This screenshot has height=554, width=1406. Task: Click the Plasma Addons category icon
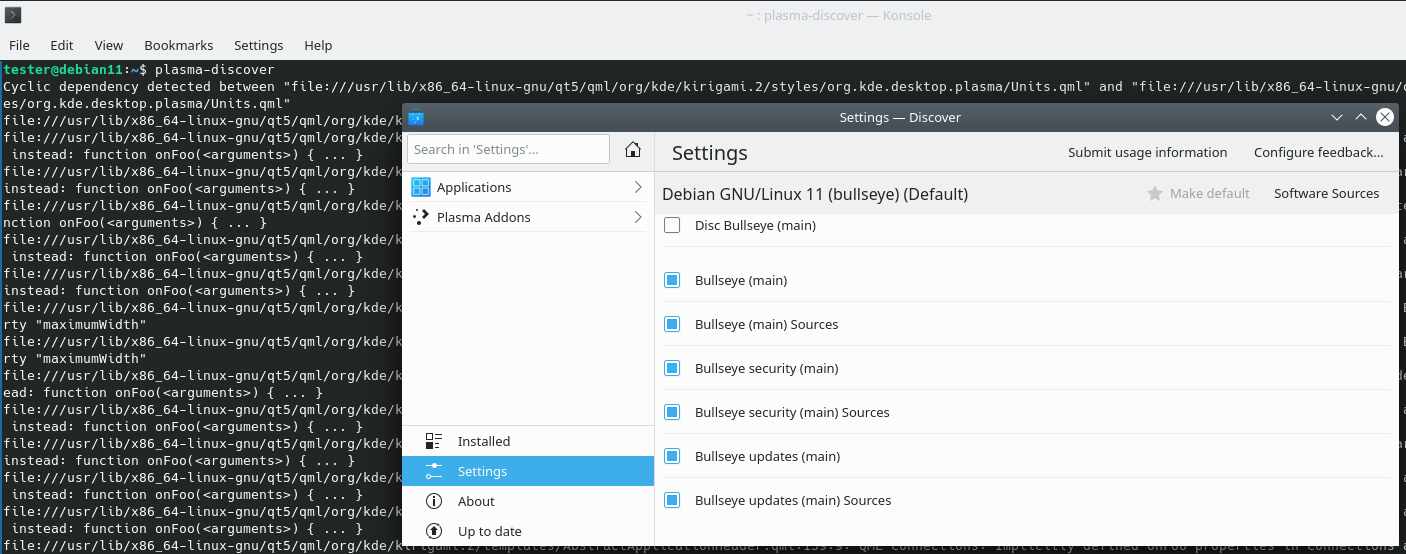[x=421, y=217]
